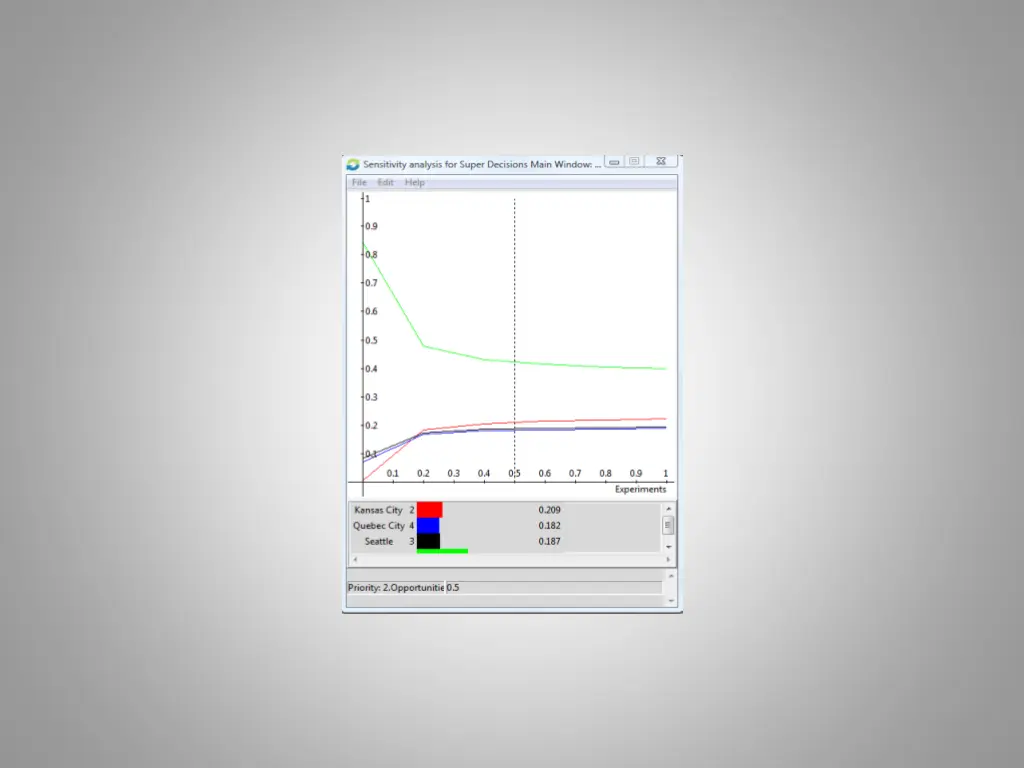This screenshot has height=768, width=1024.
Task: Click the alternatives list vertical scrollbar thumb
Action: pos(667,525)
